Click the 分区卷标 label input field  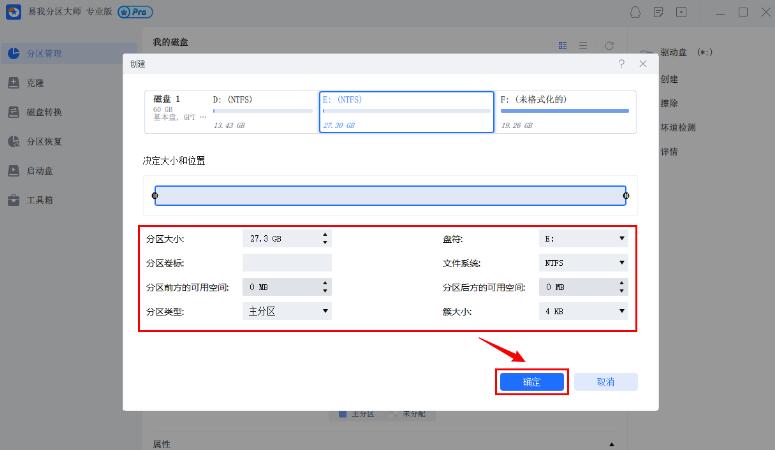[x=287, y=263]
